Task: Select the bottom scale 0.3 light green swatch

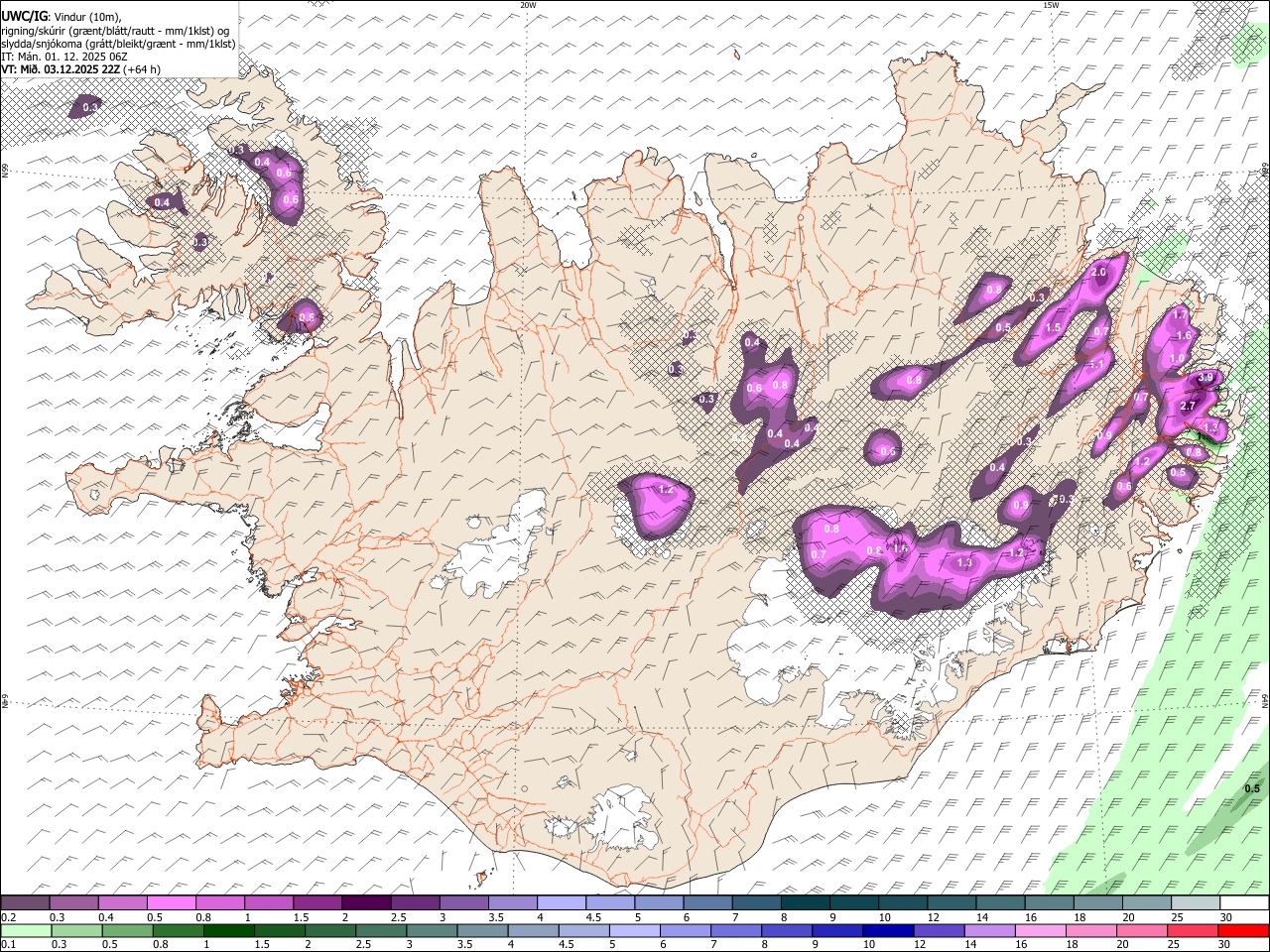Action: tap(76, 930)
